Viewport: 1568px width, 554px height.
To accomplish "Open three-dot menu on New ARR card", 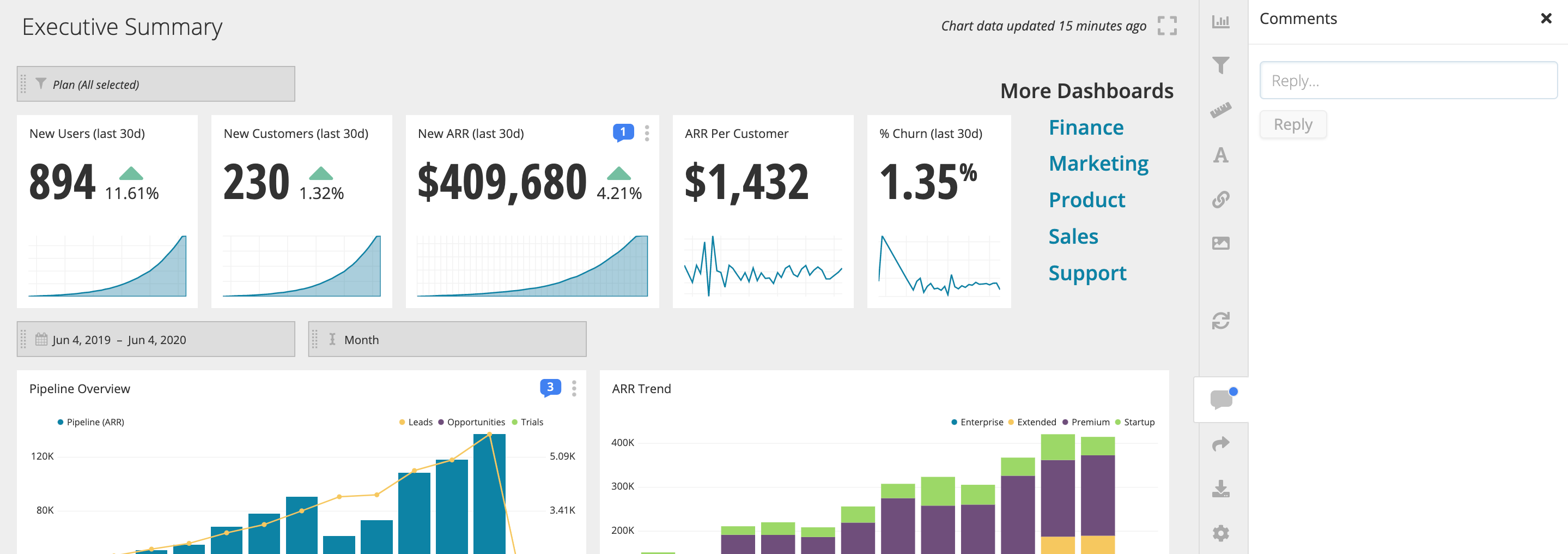I will (647, 133).
